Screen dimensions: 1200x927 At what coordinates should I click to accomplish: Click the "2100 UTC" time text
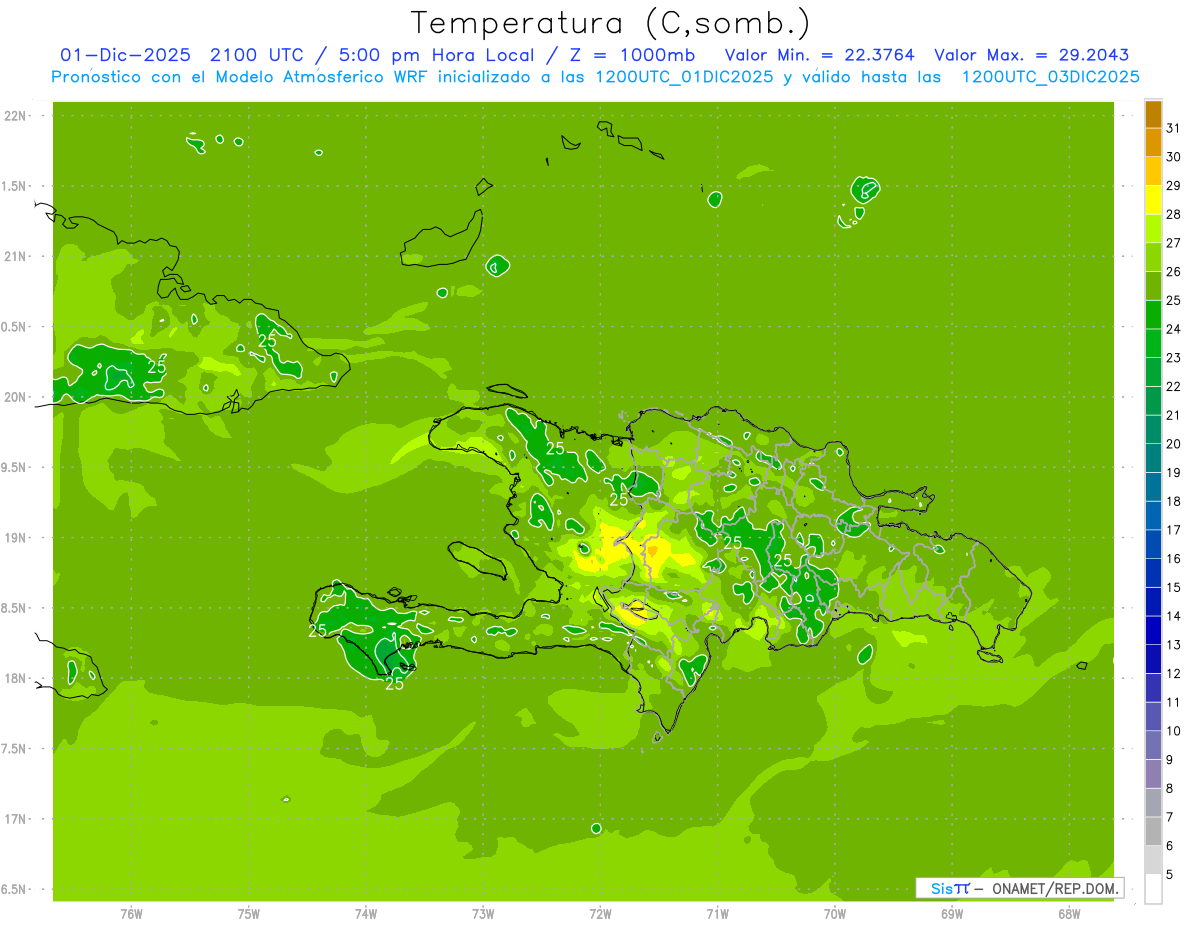point(257,55)
